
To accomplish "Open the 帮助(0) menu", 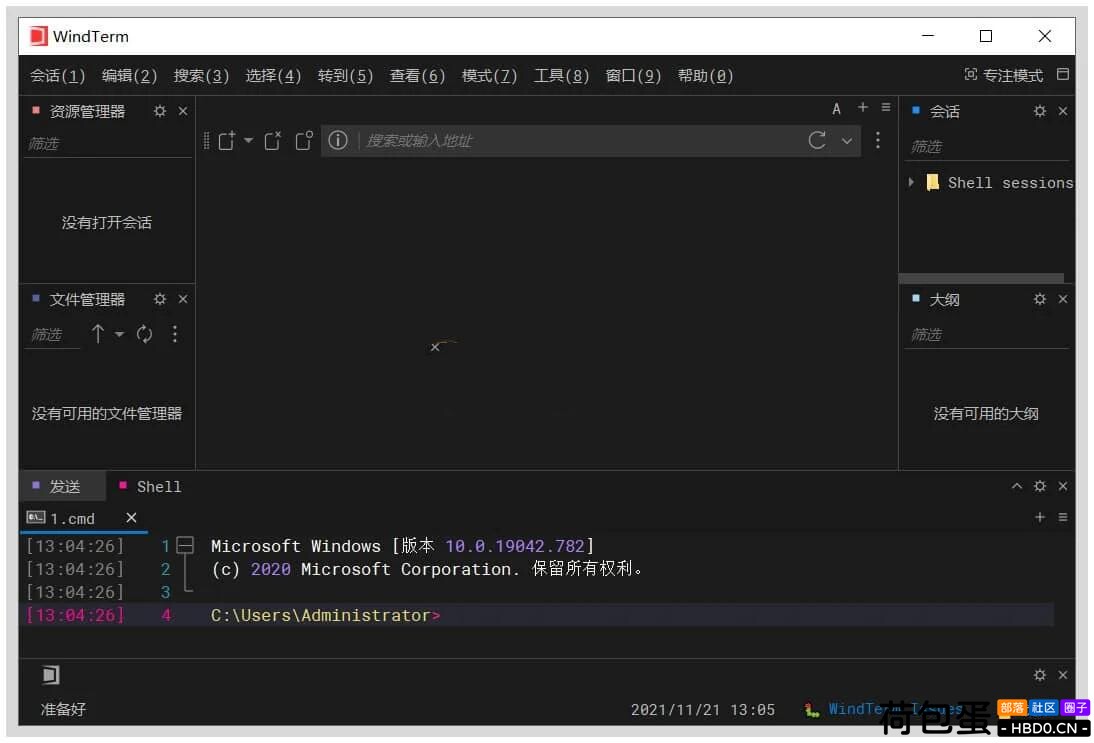I will click(705, 75).
